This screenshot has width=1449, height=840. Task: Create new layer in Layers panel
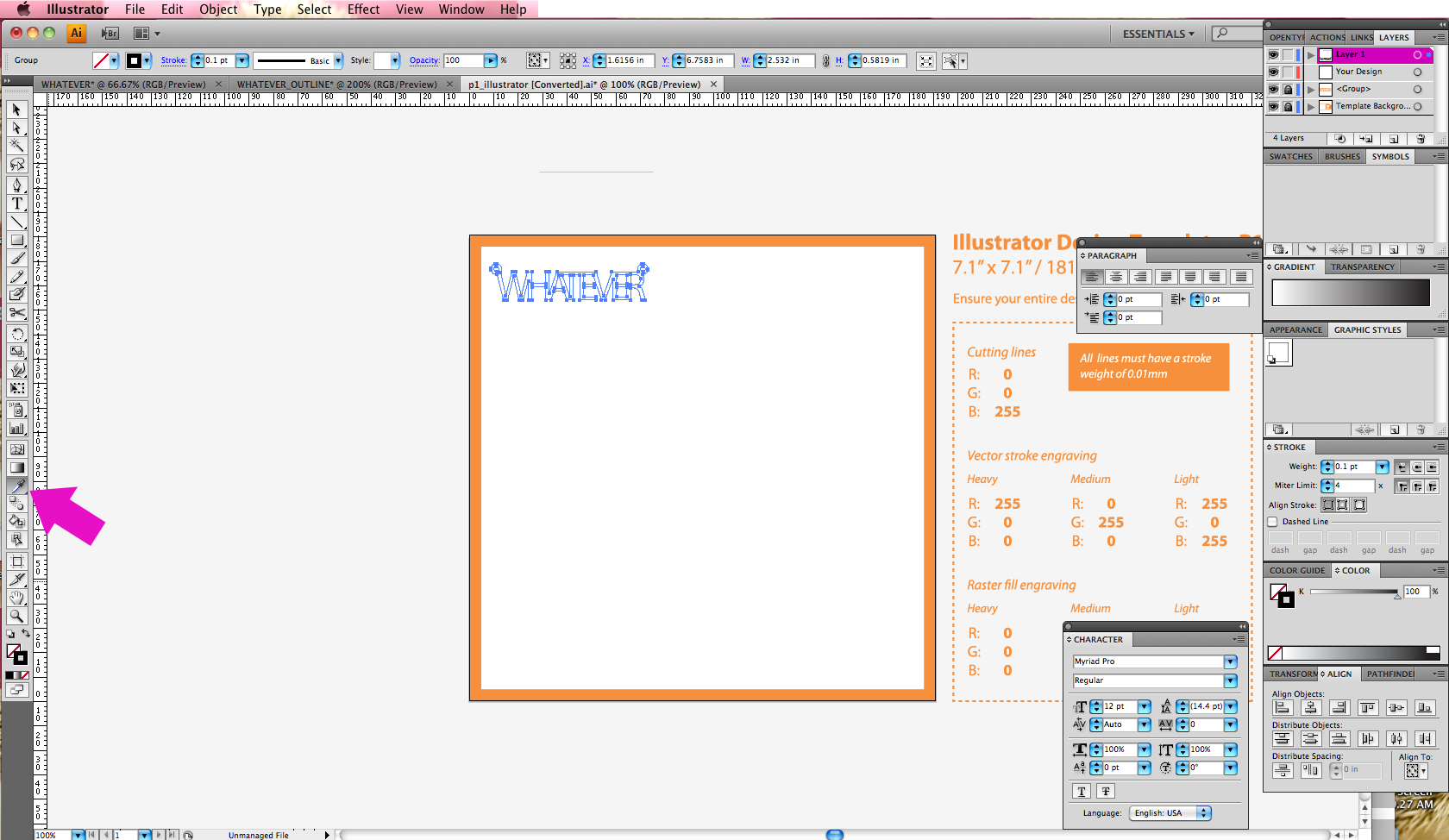click(x=1394, y=139)
